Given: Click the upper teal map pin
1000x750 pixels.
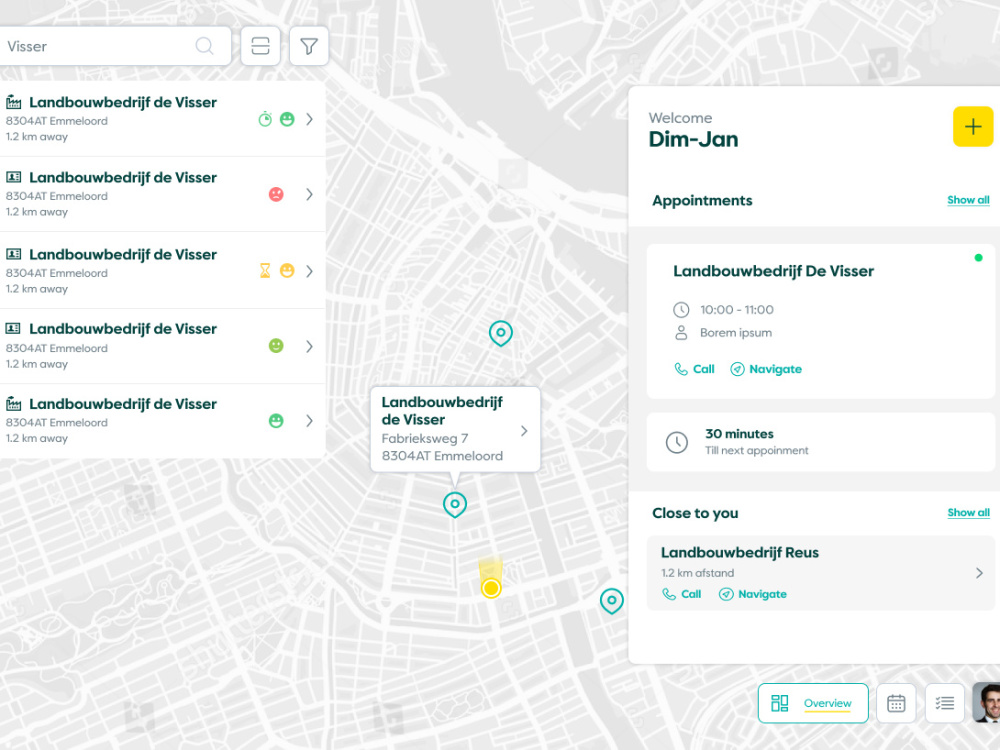Looking at the screenshot, I should (501, 334).
